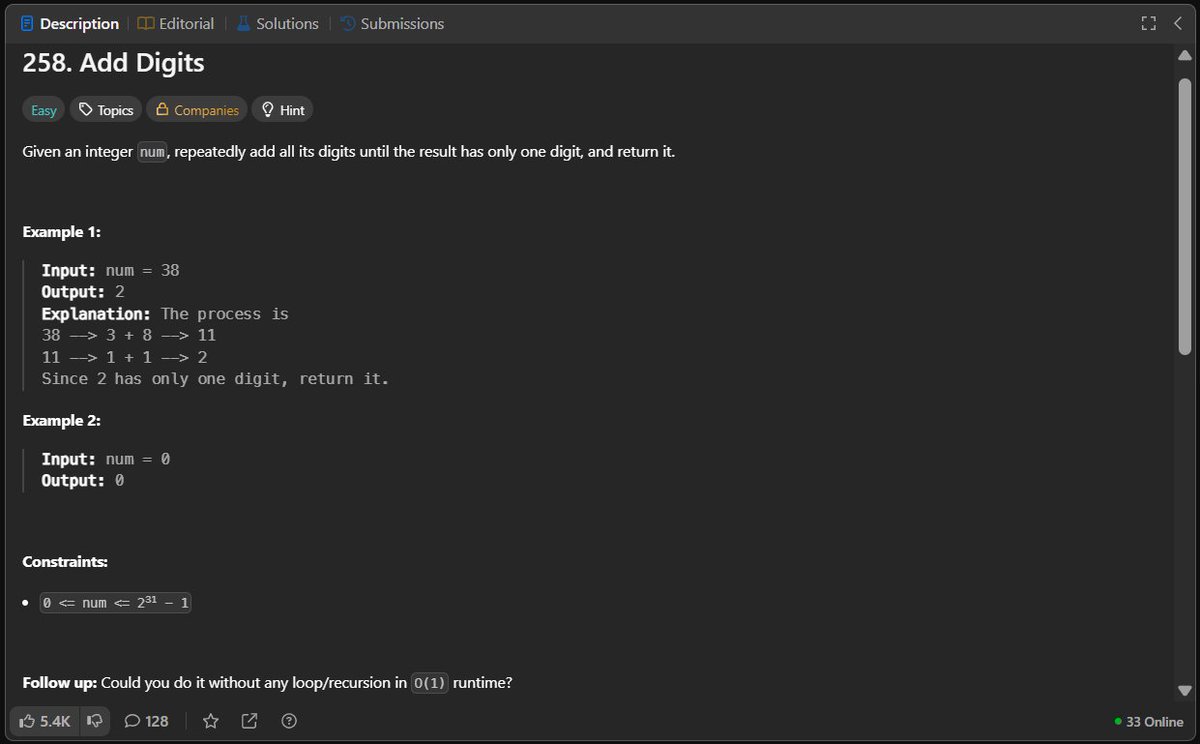The height and width of the screenshot is (744, 1200).
Task: Expand the Companies section
Action: 196,109
